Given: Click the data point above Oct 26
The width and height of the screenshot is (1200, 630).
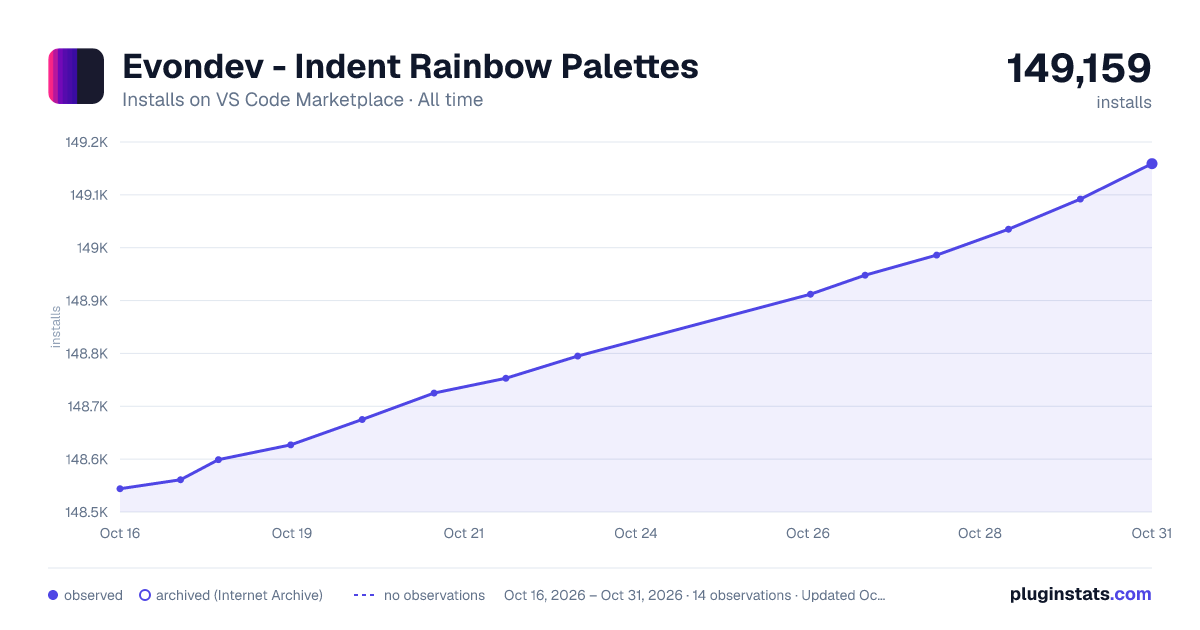Looking at the screenshot, I should pos(810,294).
